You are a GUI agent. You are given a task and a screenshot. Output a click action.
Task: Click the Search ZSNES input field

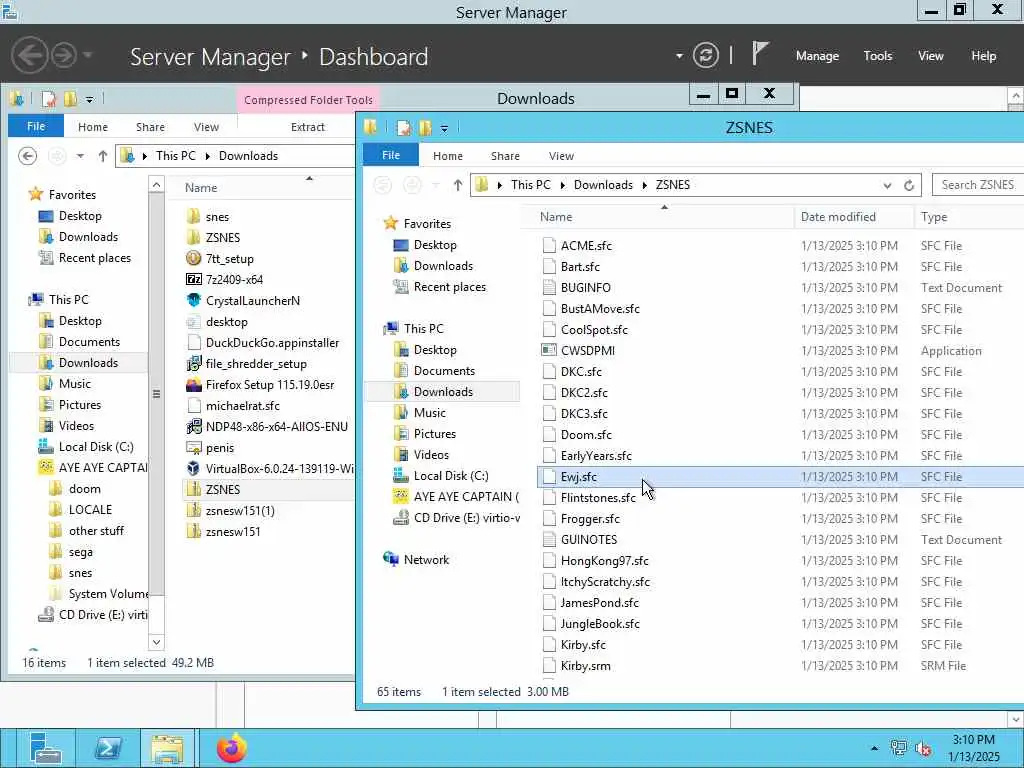click(x=978, y=185)
